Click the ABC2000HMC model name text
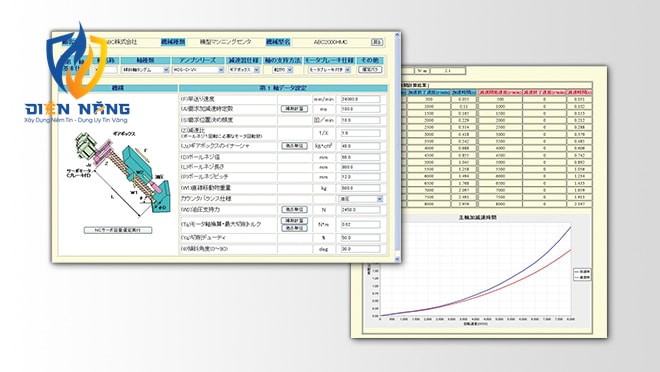Viewport: 660px width, 372px height. pyautogui.click(x=331, y=43)
